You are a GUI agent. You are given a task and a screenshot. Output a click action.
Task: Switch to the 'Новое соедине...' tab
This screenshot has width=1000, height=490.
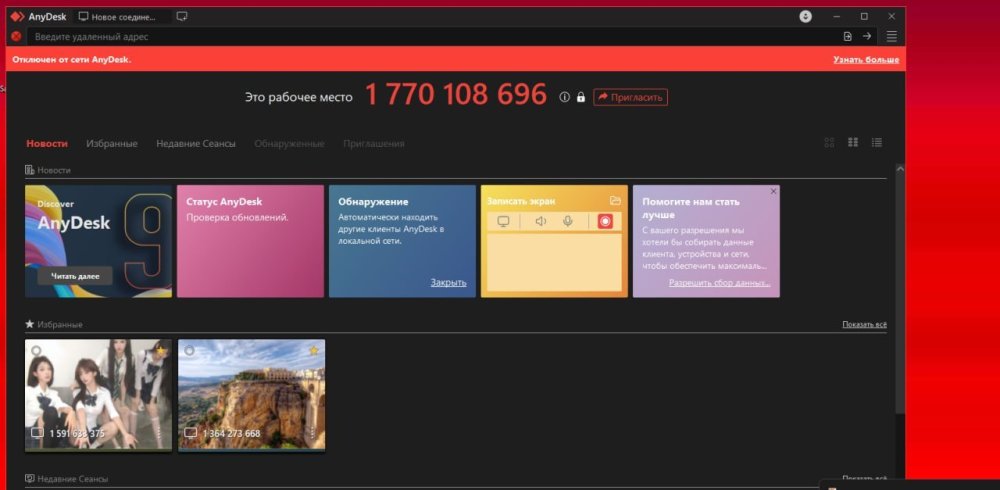pos(121,17)
